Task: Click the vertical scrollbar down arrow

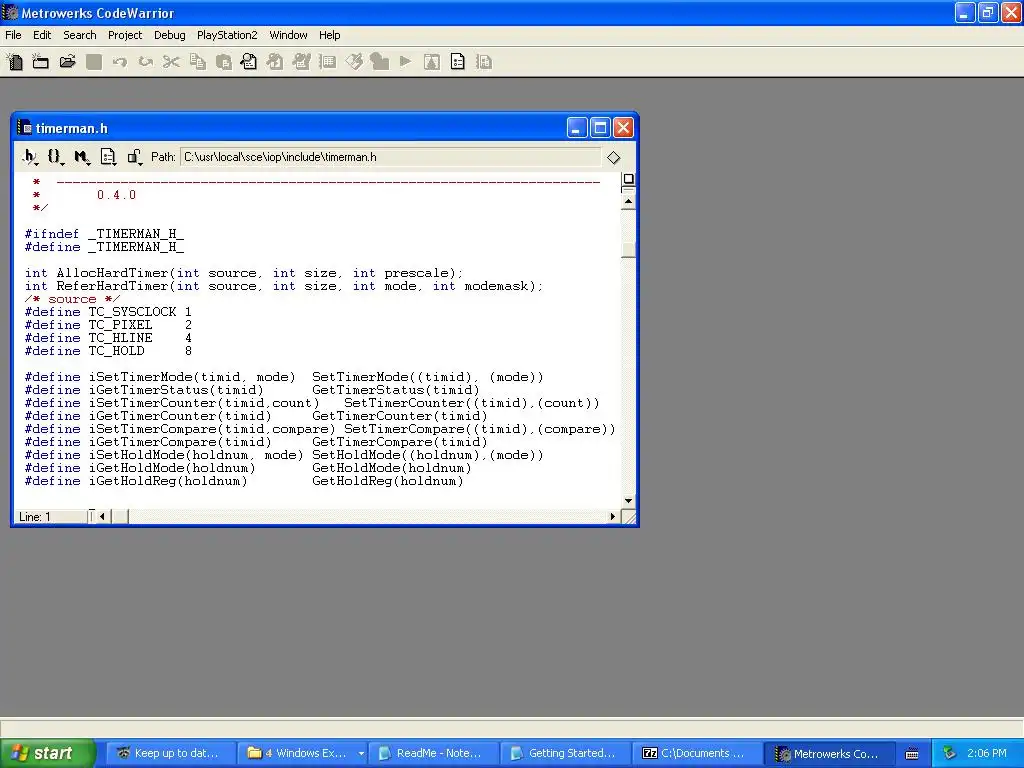Action: [x=628, y=501]
